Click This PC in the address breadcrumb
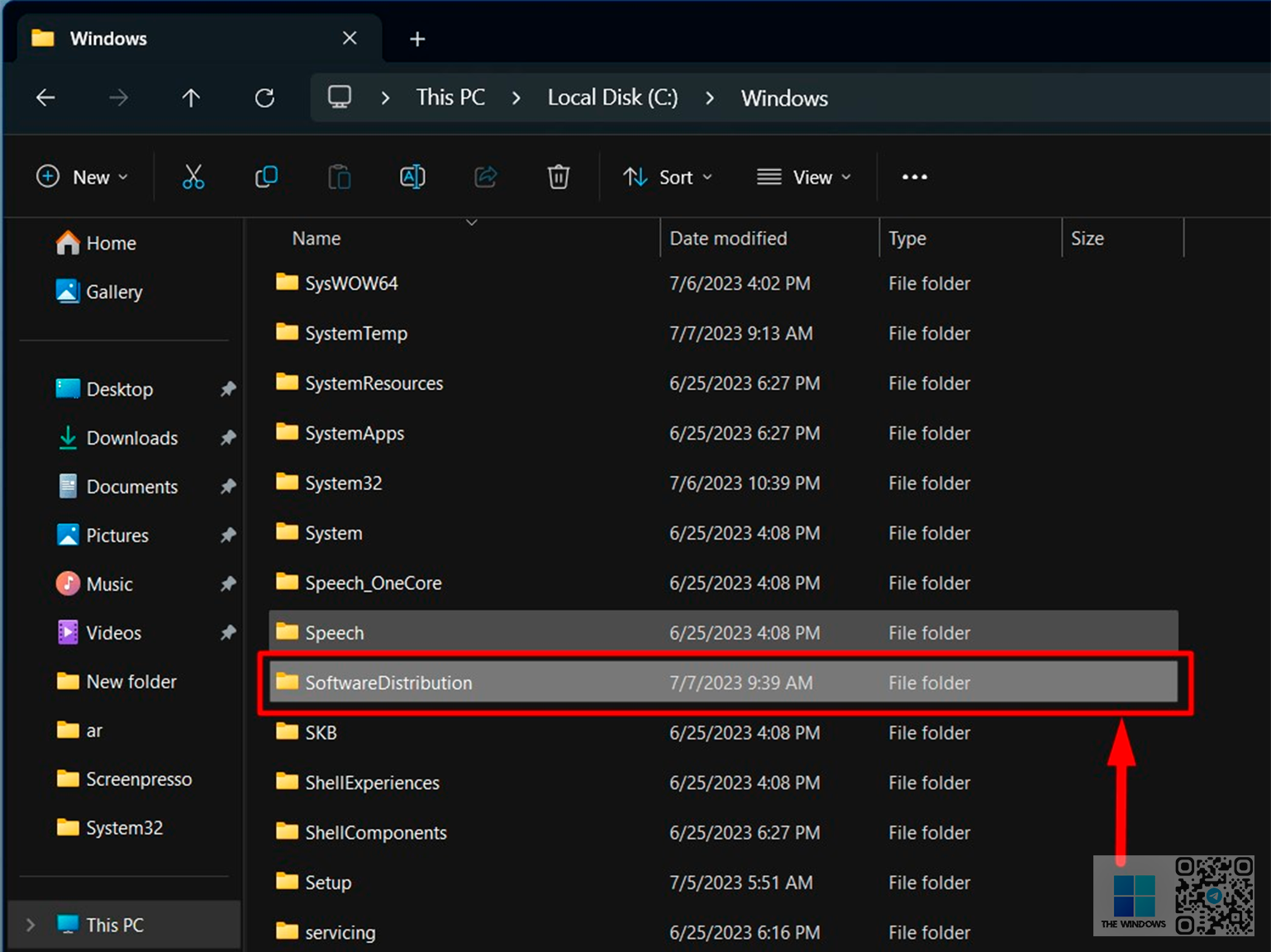1271x952 pixels. (450, 98)
